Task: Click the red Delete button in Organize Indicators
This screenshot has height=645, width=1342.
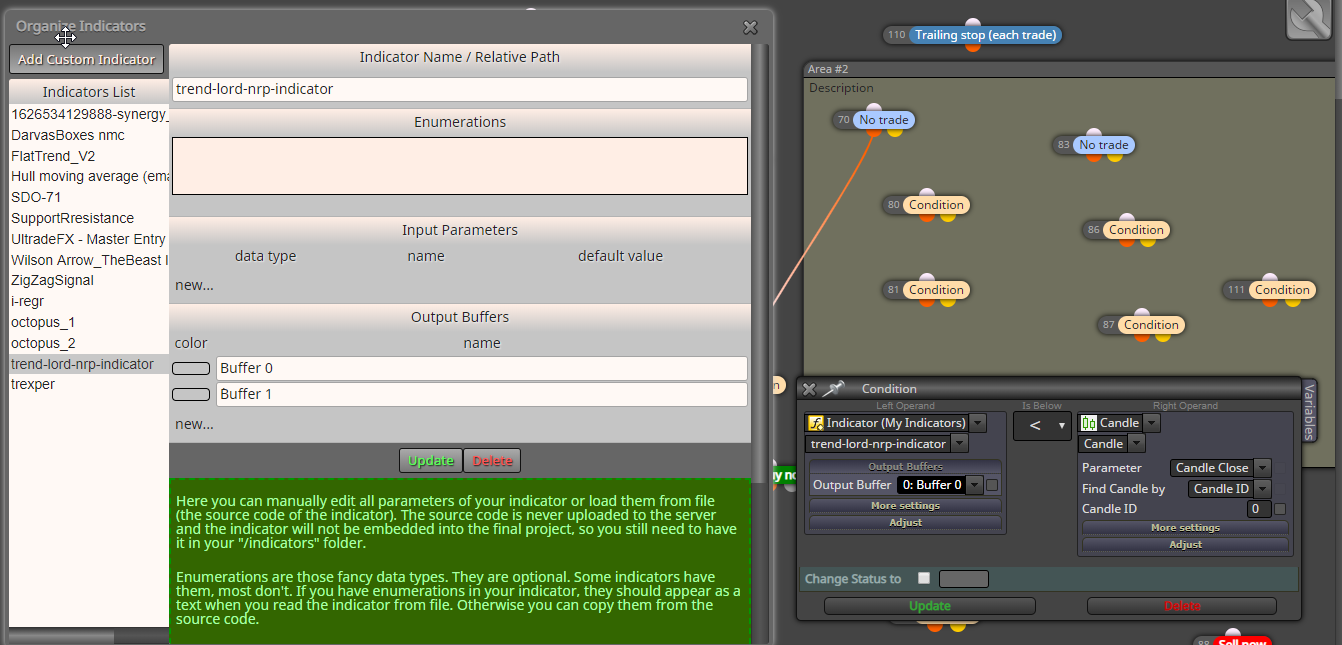Action: pyautogui.click(x=492, y=460)
